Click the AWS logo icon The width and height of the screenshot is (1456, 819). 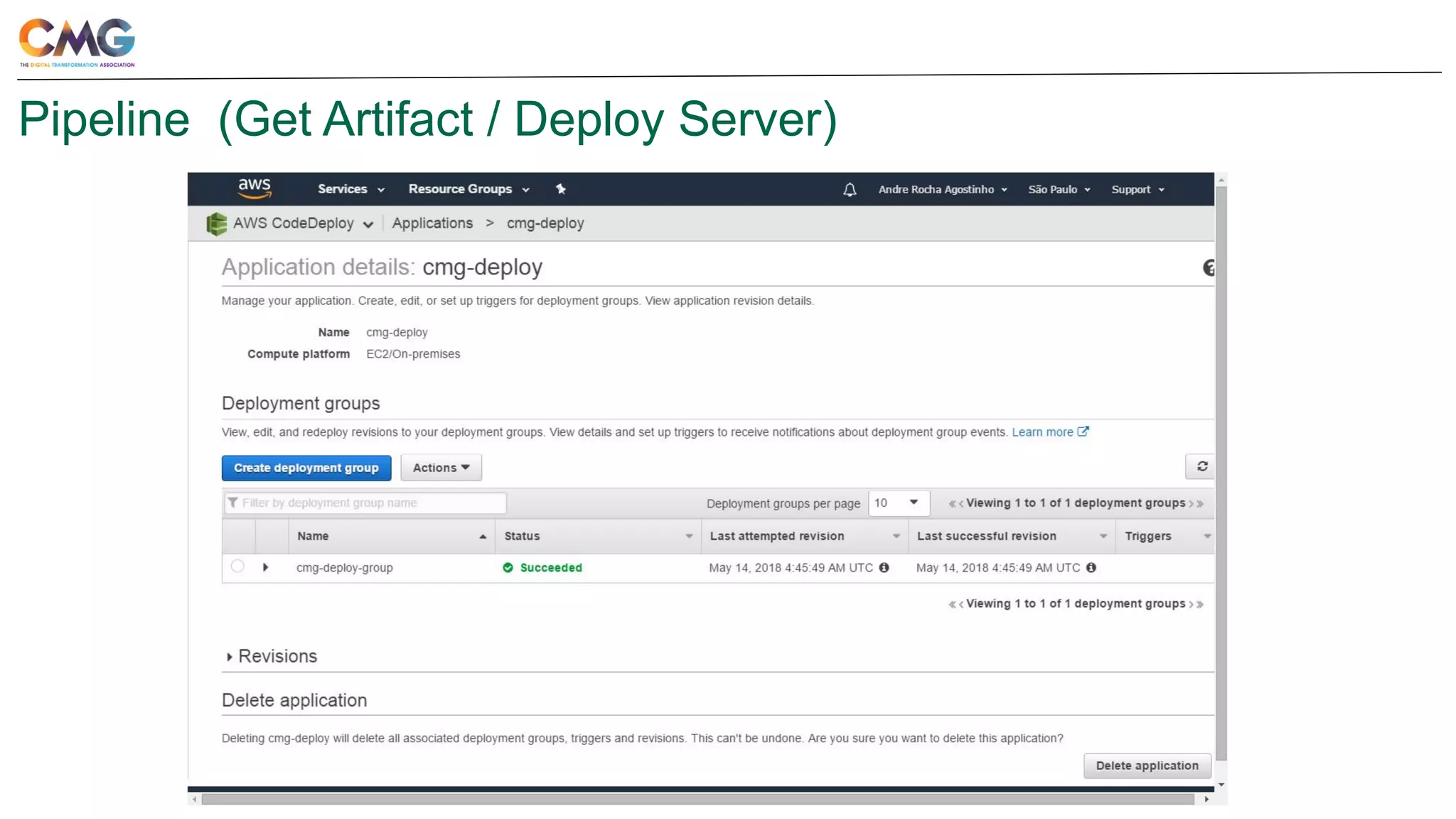254,188
